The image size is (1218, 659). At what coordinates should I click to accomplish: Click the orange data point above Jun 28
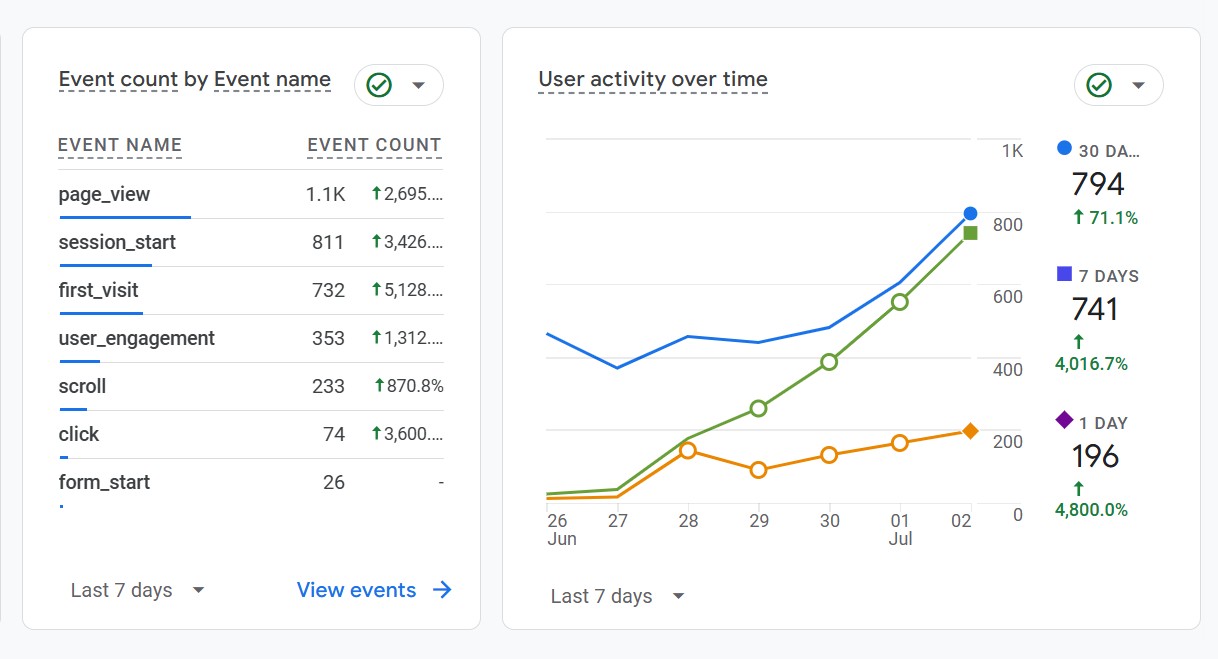tap(688, 451)
